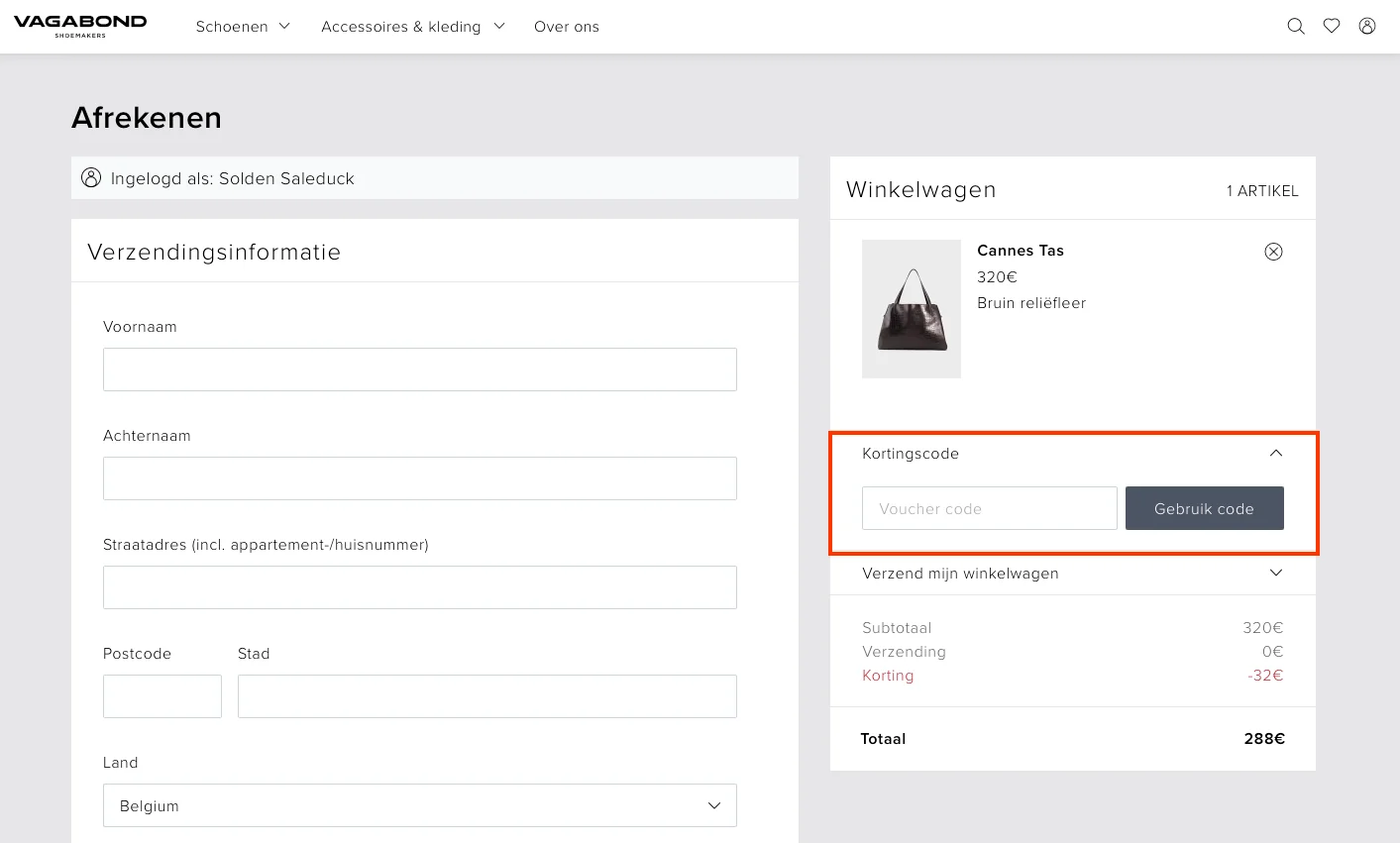This screenshot has width=1400, height=843.
Task: Click the Vagabond Shoemakers logo
Action: click(80, 27)
